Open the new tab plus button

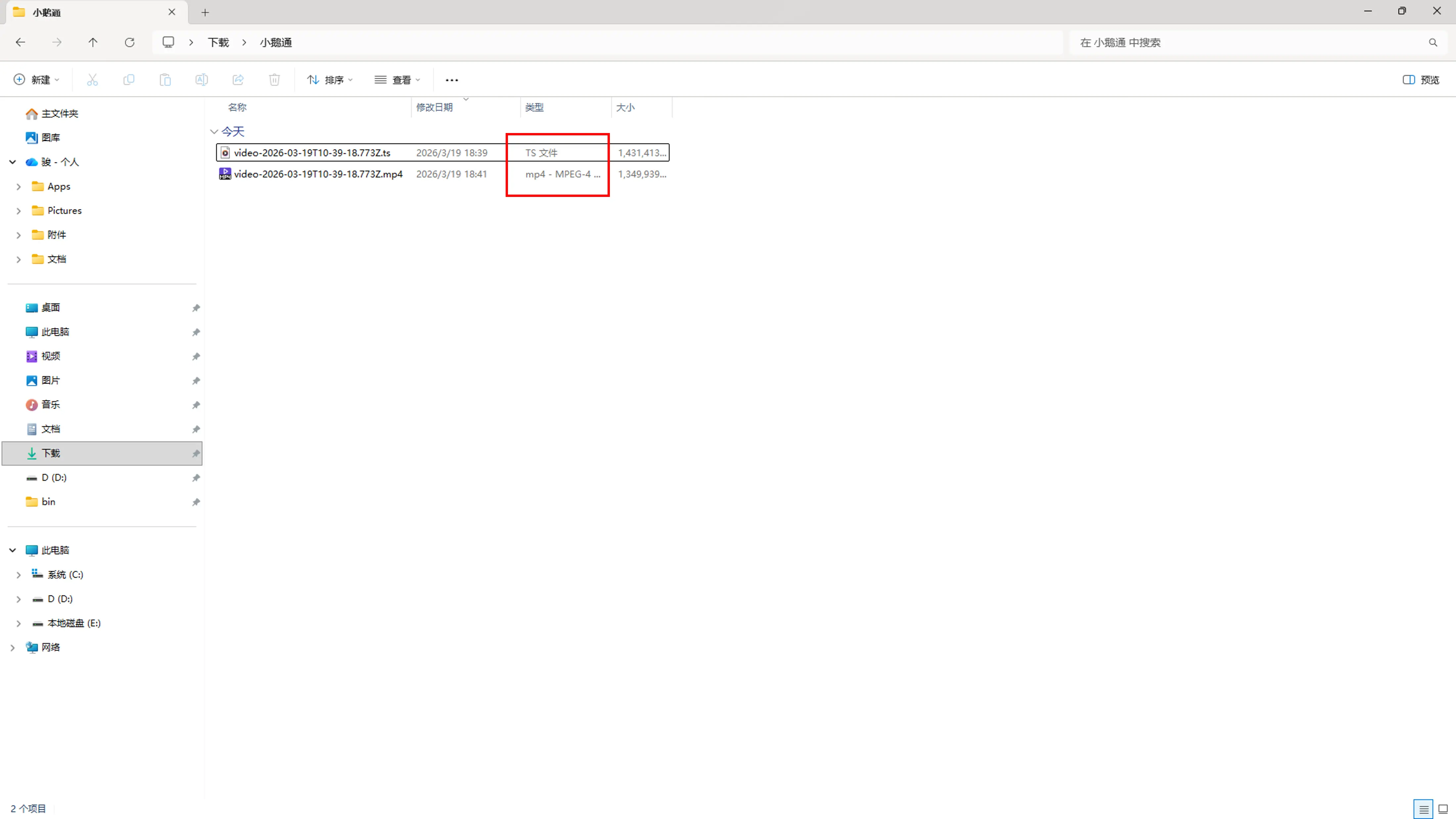point(205,12)
